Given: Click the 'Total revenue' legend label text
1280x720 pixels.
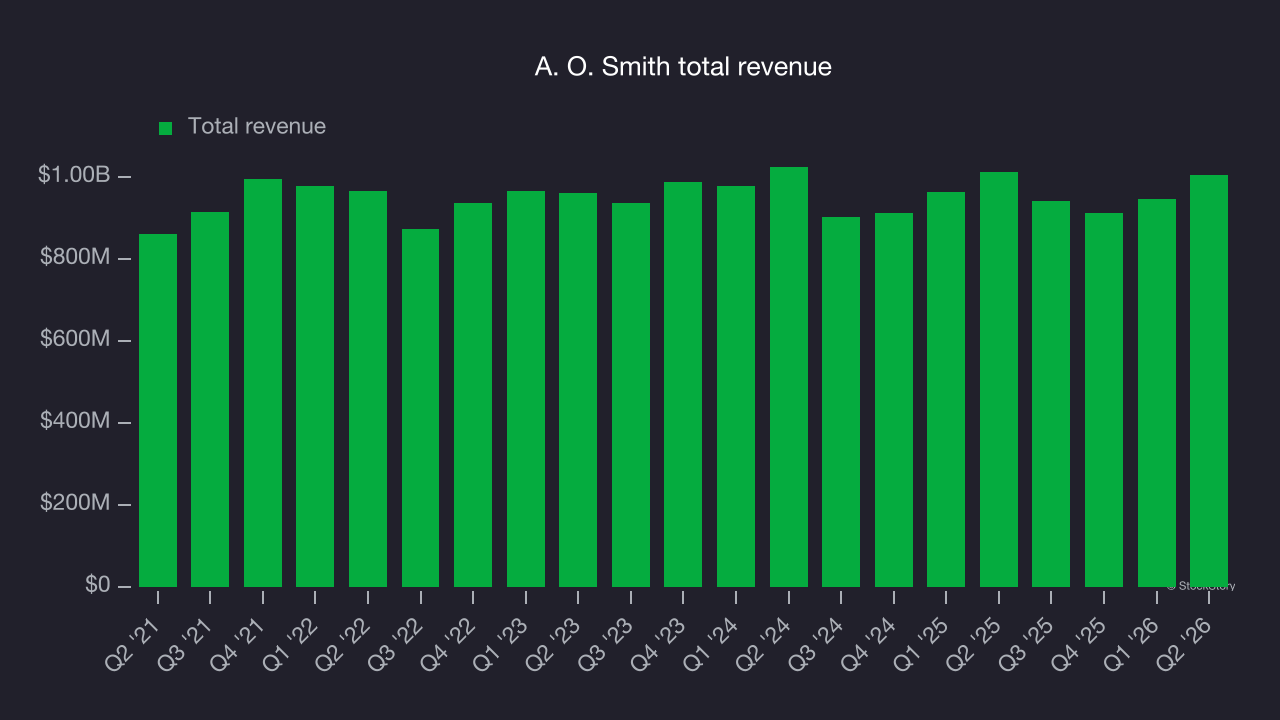Looking at the screenshot, I should pos(257,127).
